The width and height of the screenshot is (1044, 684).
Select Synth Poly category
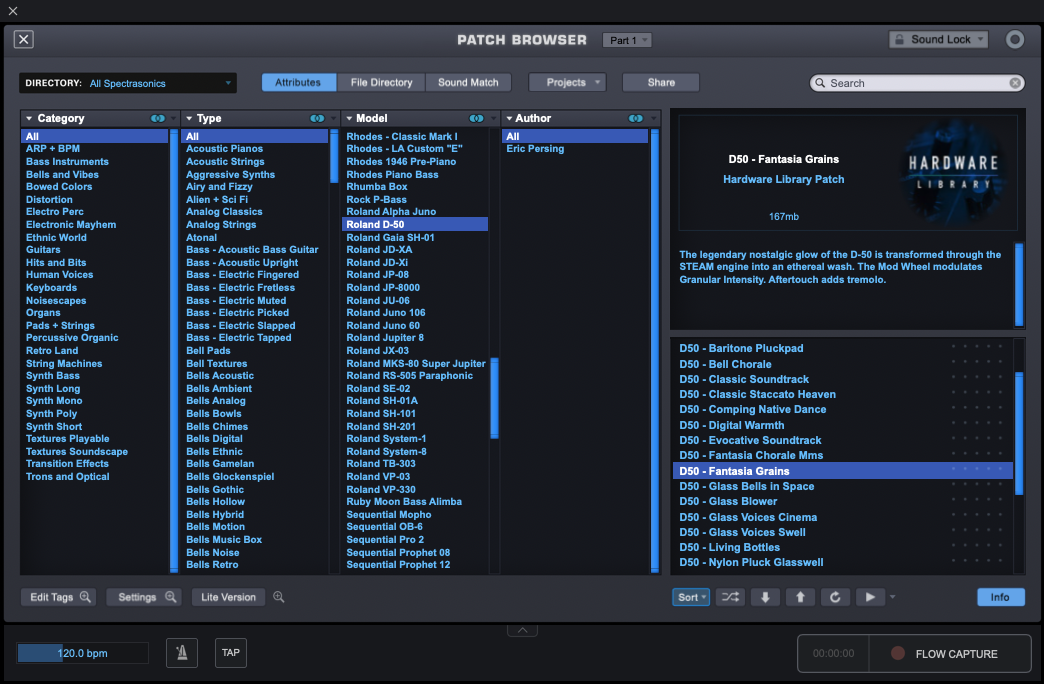[x=51, y=414]
